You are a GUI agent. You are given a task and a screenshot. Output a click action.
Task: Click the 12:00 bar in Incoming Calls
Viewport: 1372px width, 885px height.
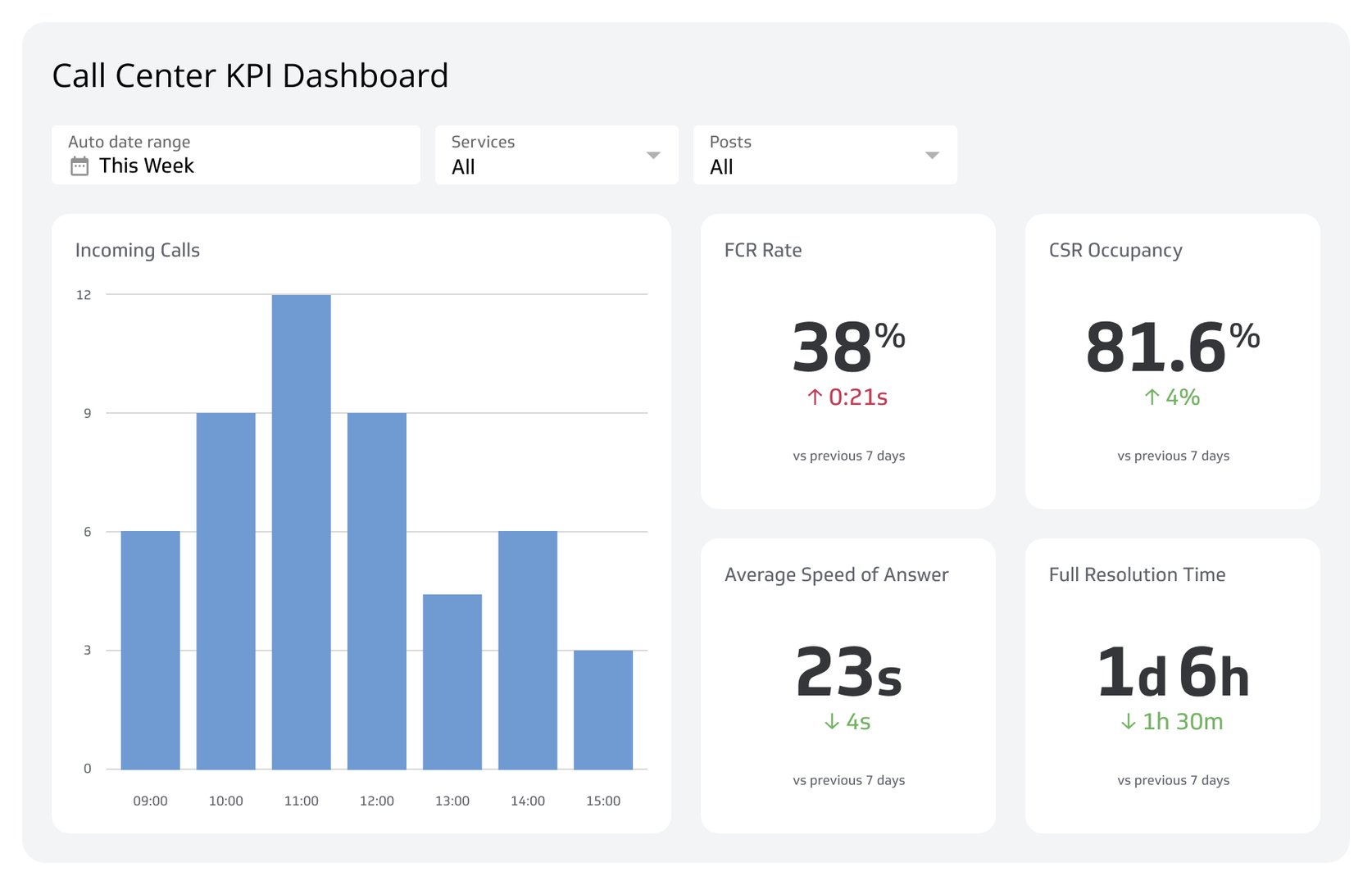[377, 590]
